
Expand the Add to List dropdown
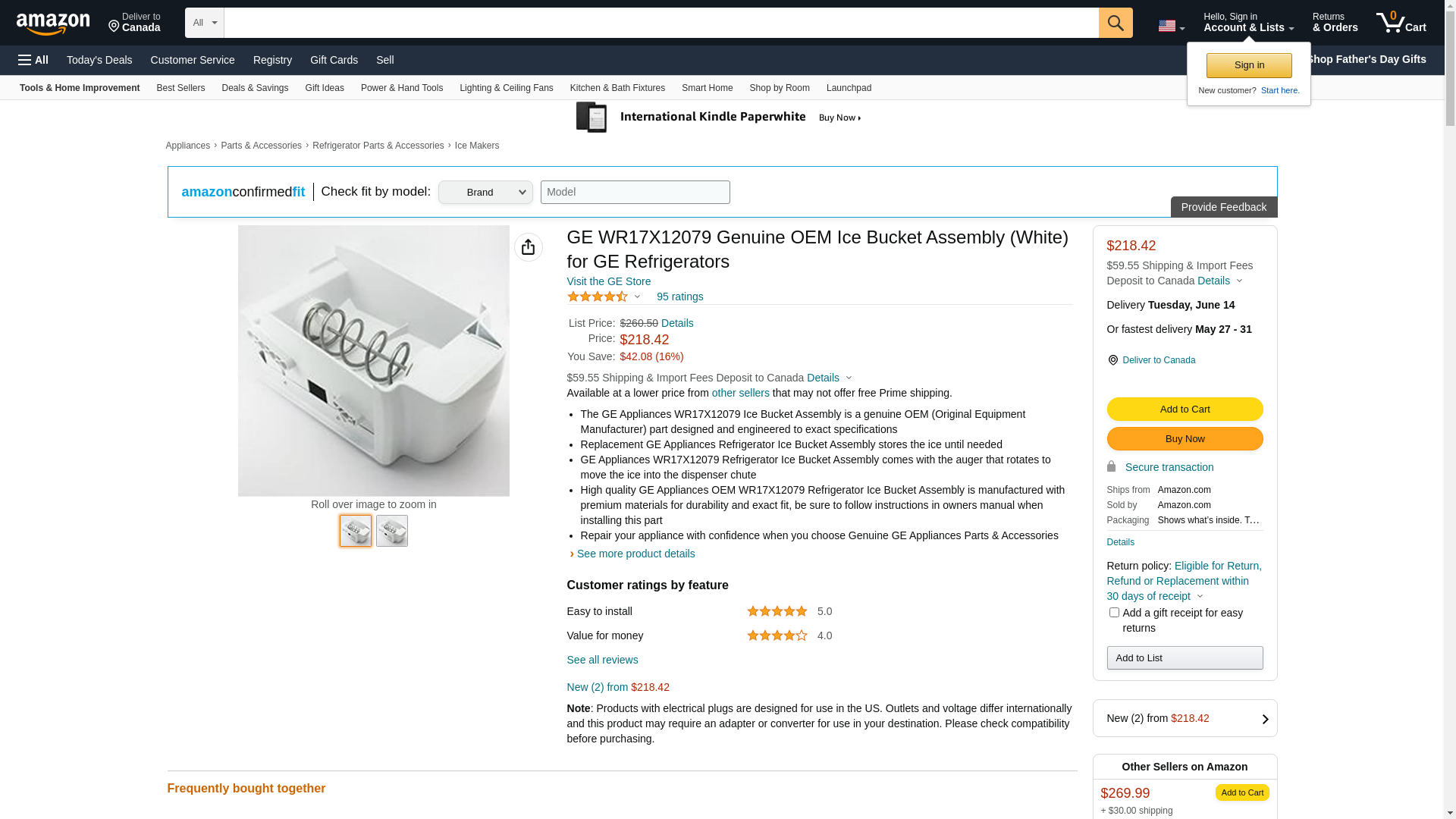click(1185, 658)
